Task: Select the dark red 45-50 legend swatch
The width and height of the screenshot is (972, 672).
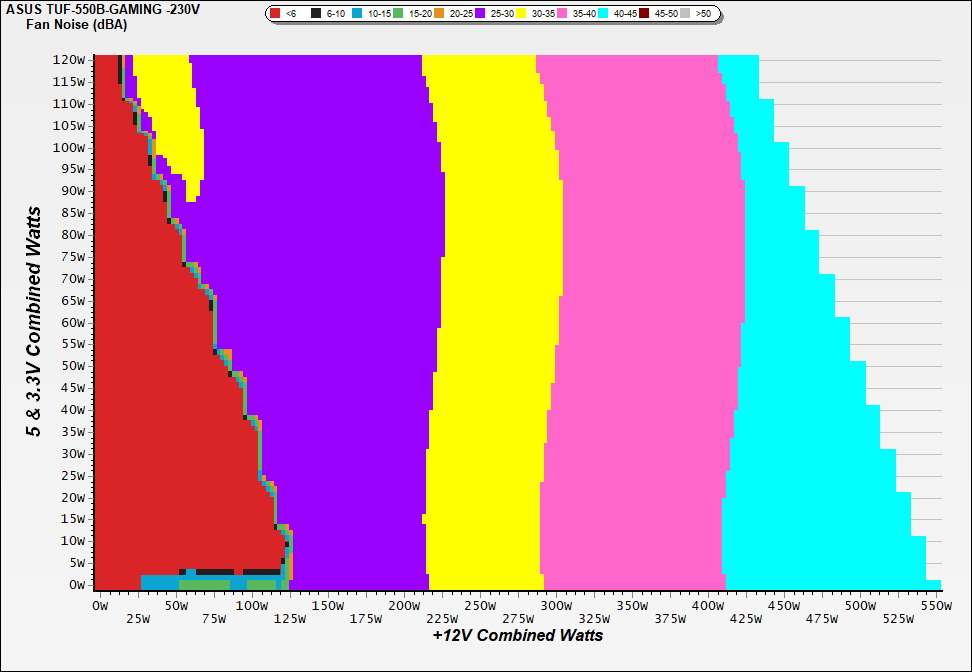Action: (644, 14)
